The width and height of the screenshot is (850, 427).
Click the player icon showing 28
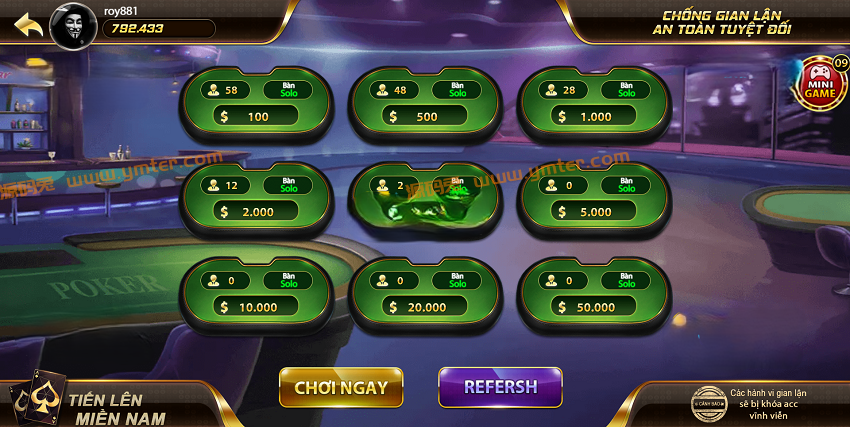(x=551, y=90)
